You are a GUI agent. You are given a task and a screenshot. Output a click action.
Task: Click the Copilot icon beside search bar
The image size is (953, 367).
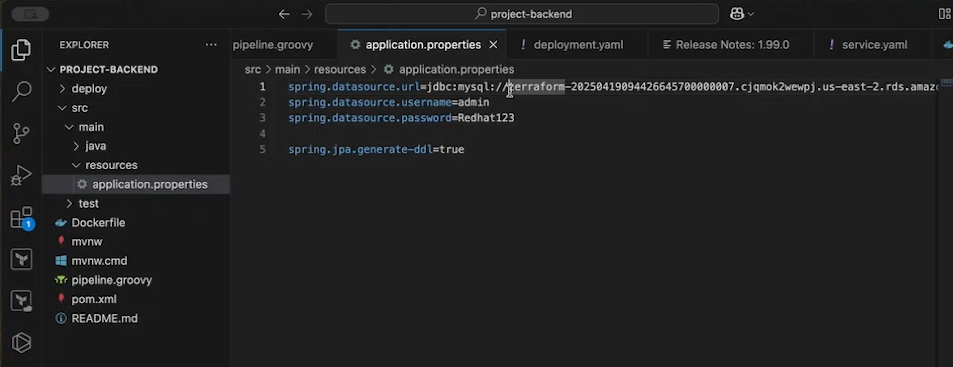[x=741, y=14]
